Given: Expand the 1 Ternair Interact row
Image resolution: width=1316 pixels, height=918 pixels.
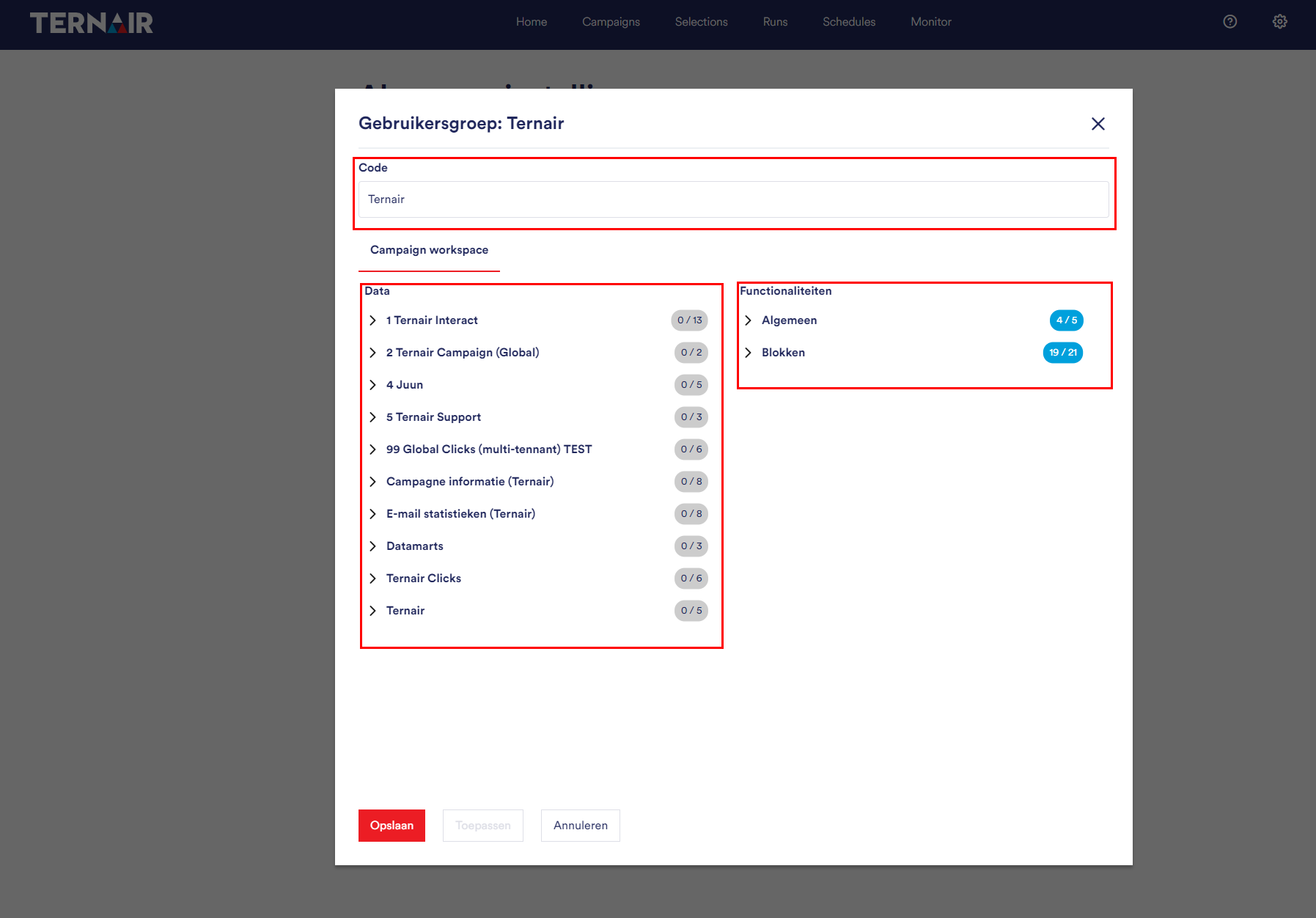Looking at the screenshot, I should click(x=372, y=320).
